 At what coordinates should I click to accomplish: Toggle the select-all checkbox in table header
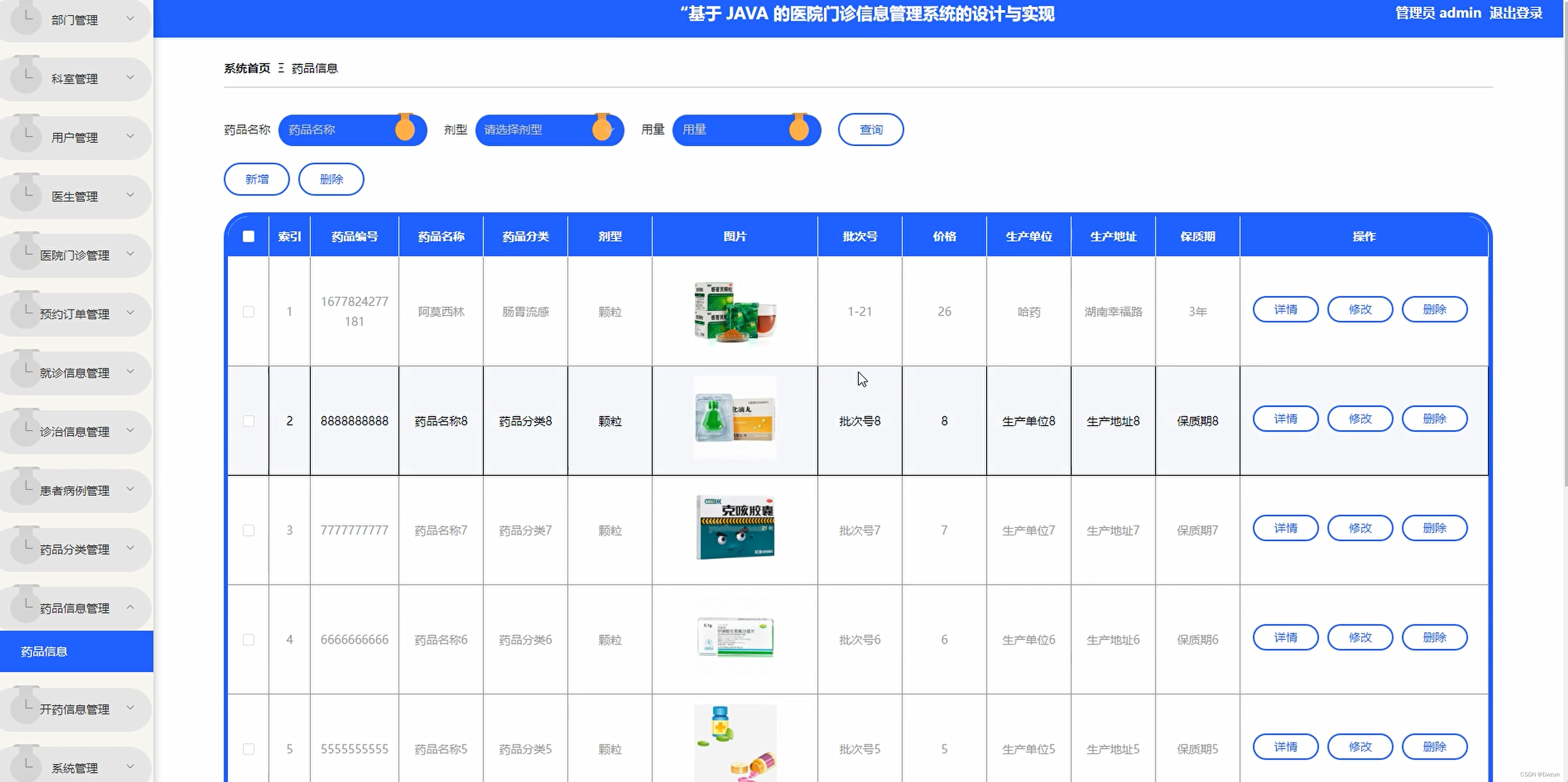click(x=248, y=236)
